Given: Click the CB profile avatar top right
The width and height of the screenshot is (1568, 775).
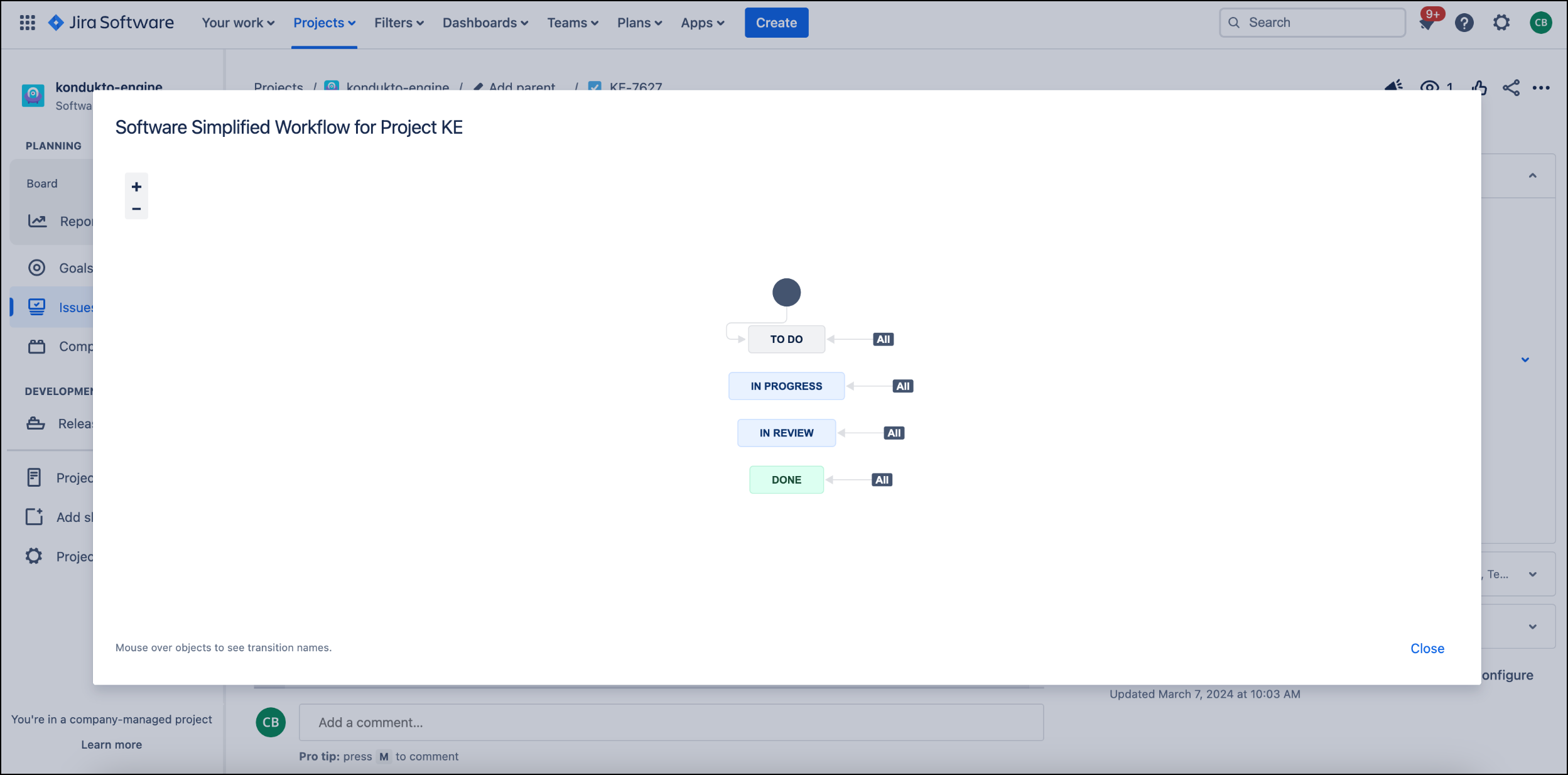Looking at the screenshot, I should coord(1540,23).
